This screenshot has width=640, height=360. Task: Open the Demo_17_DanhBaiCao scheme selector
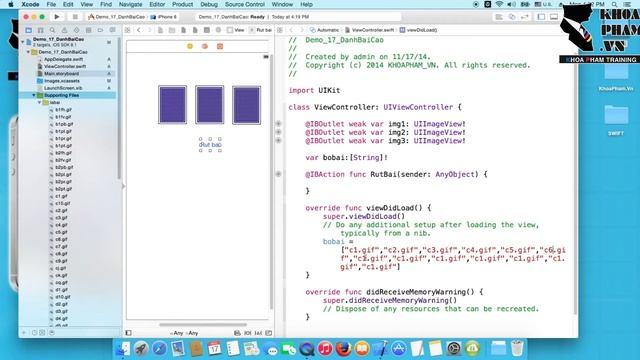(x=117, y=17)
